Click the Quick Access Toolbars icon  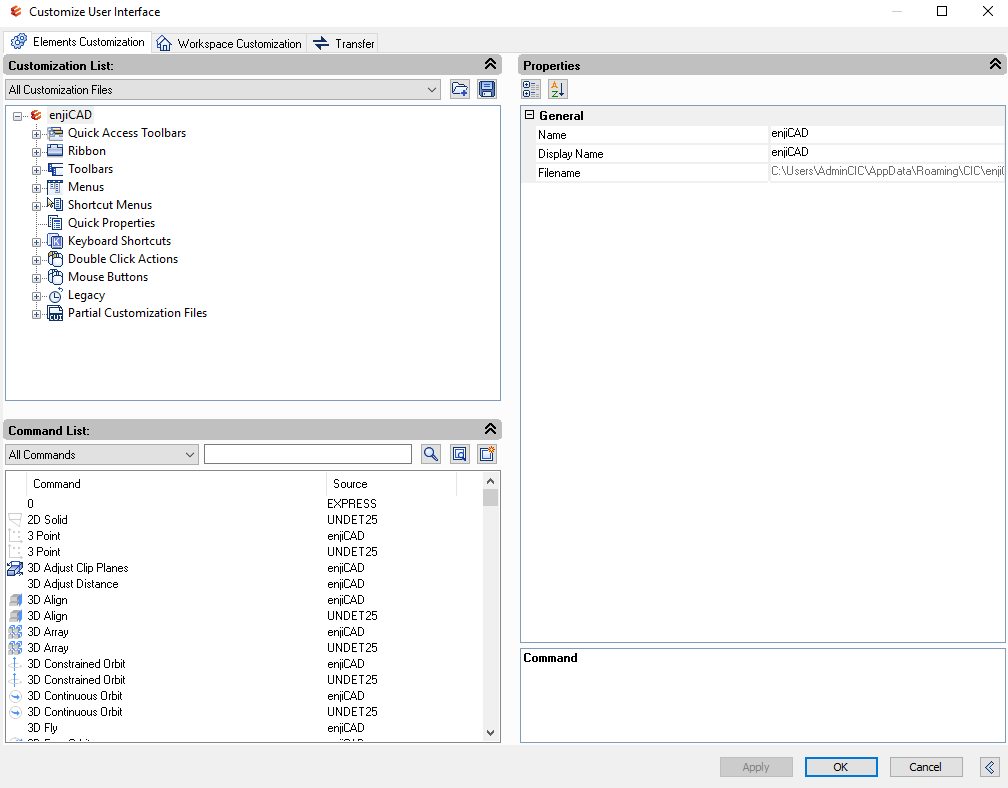tap(55, 133)
